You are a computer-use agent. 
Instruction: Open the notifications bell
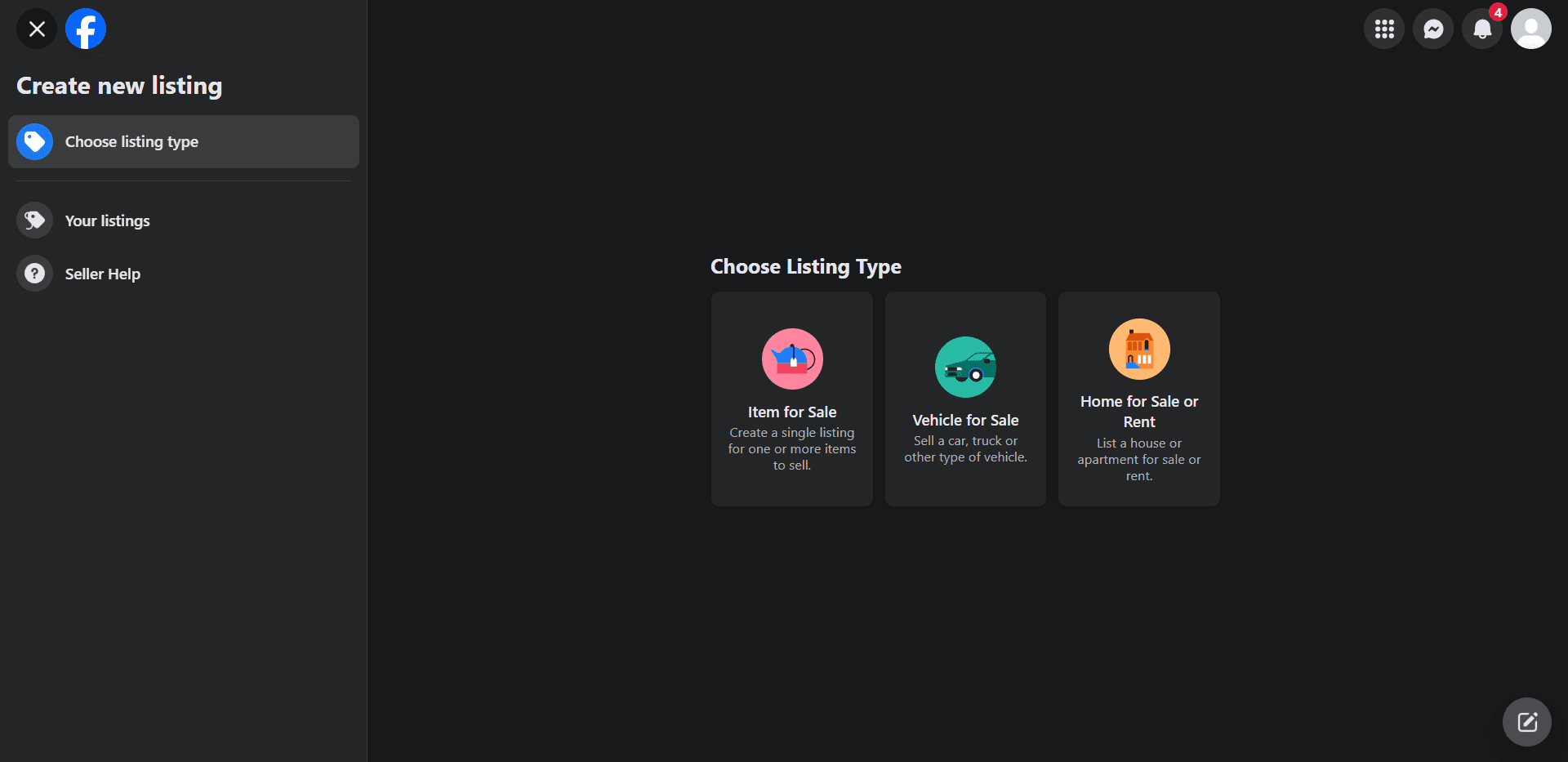(x=1482, y=29)
